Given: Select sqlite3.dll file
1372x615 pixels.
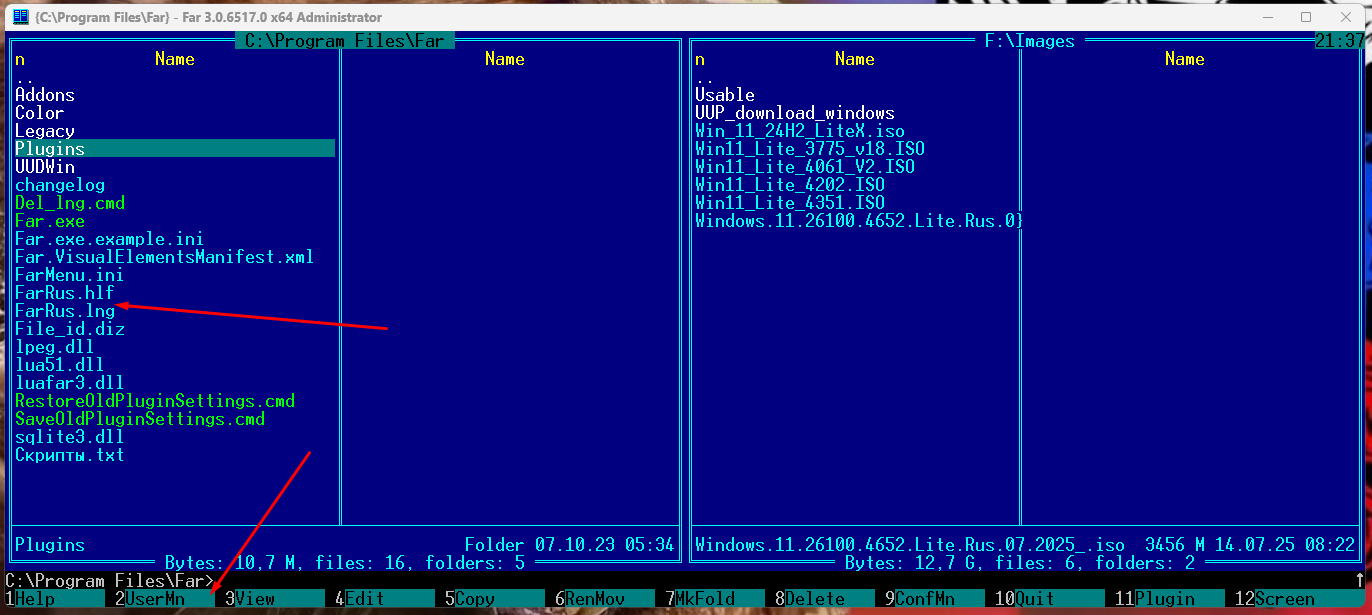Looking at the screenshot, I should pos(70,437).
